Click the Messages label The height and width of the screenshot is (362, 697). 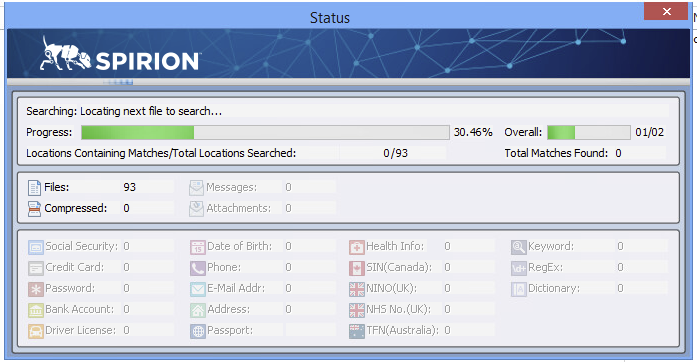pos(232,187)
